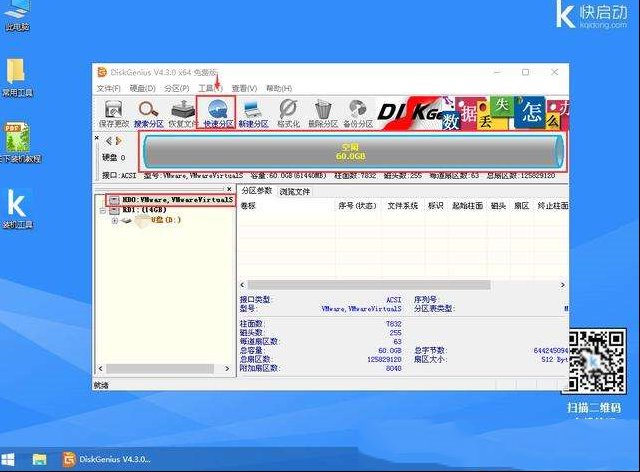This screenshot has width=640, height=472.
Task: Click disk tree scrollbar left arrow
Action: (x=100, y=368)
